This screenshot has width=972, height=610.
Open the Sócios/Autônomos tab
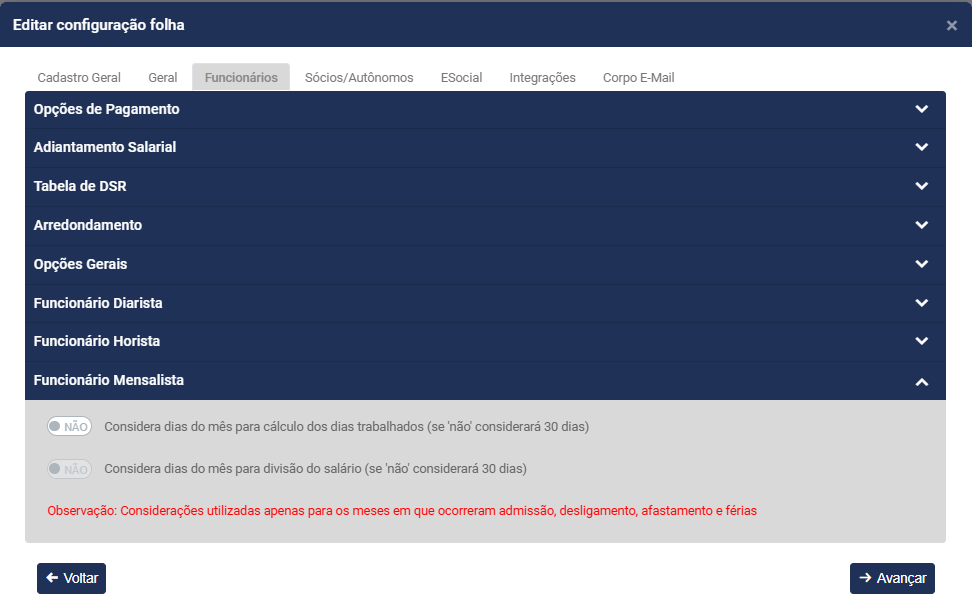[x=359, y=77]
